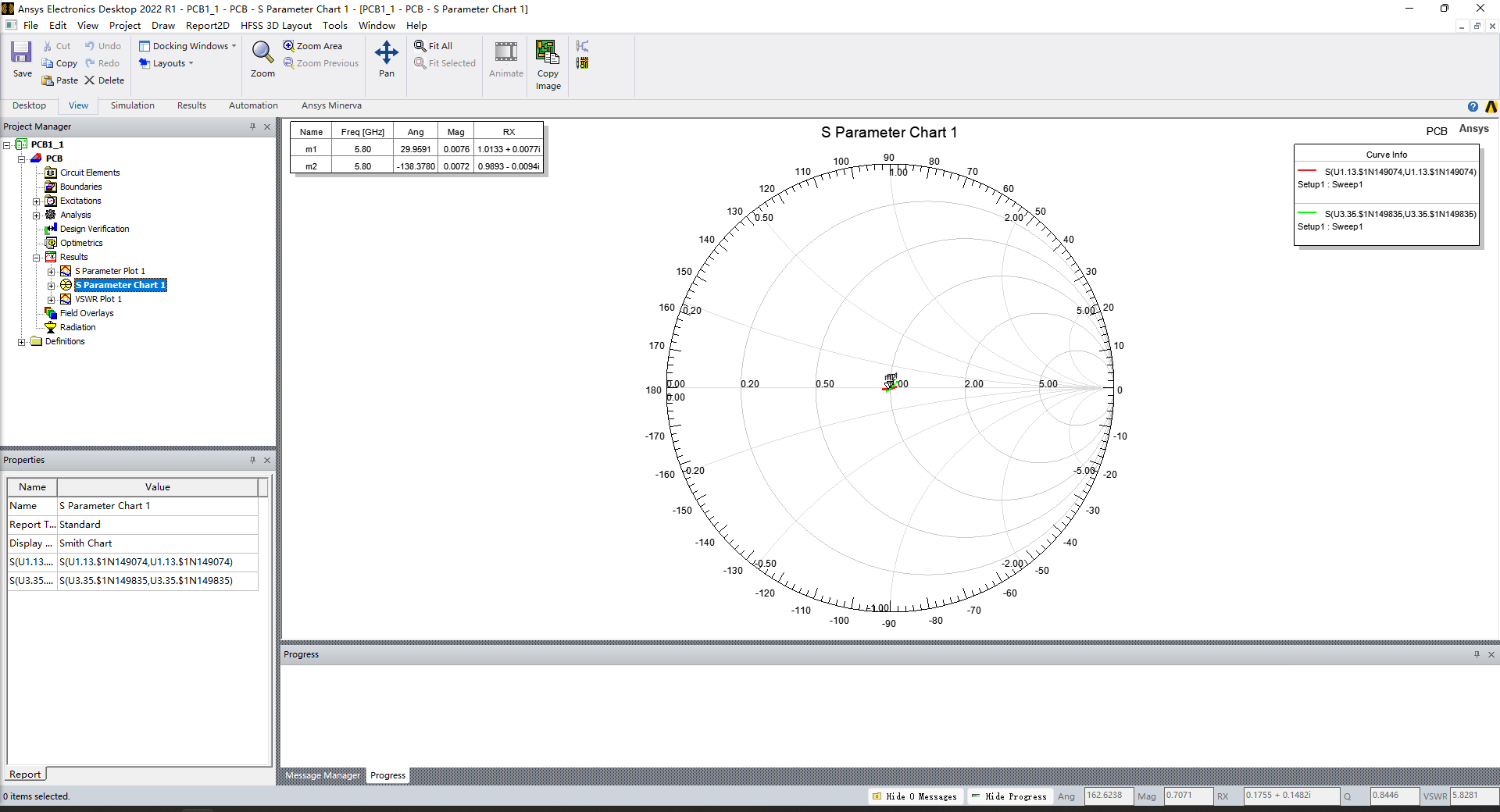Close the Progress panel
The height and width of the screenshot is (812, 1500).
point(1491,654)
